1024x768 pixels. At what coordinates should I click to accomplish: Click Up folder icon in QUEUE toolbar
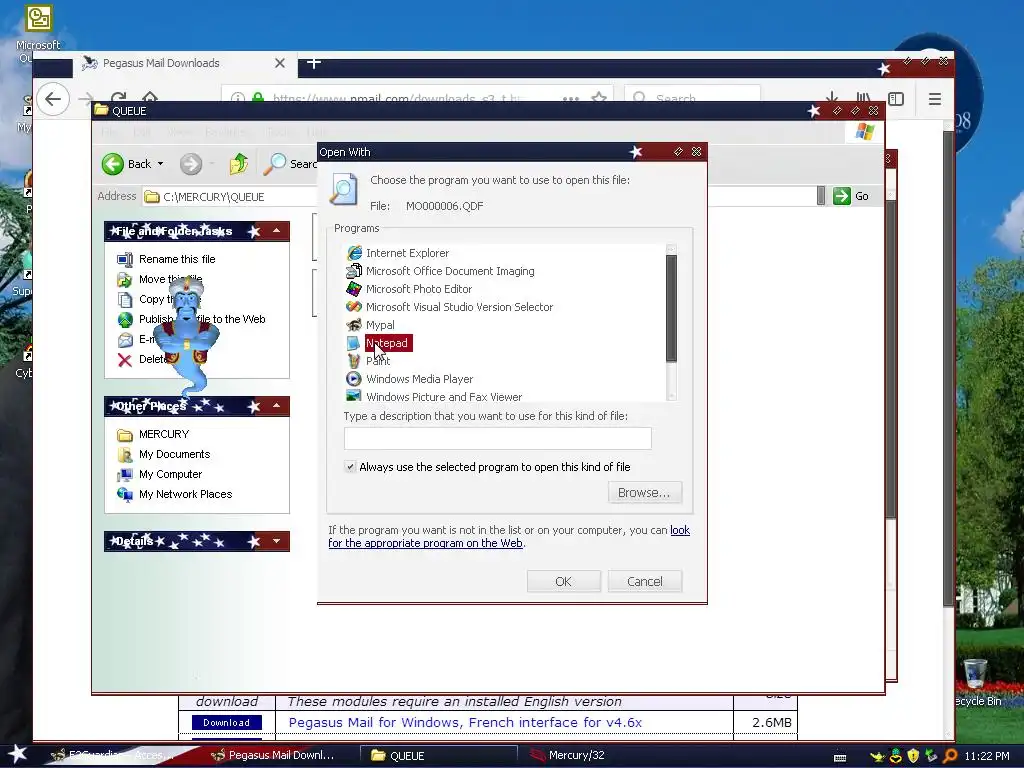point(238,164)
